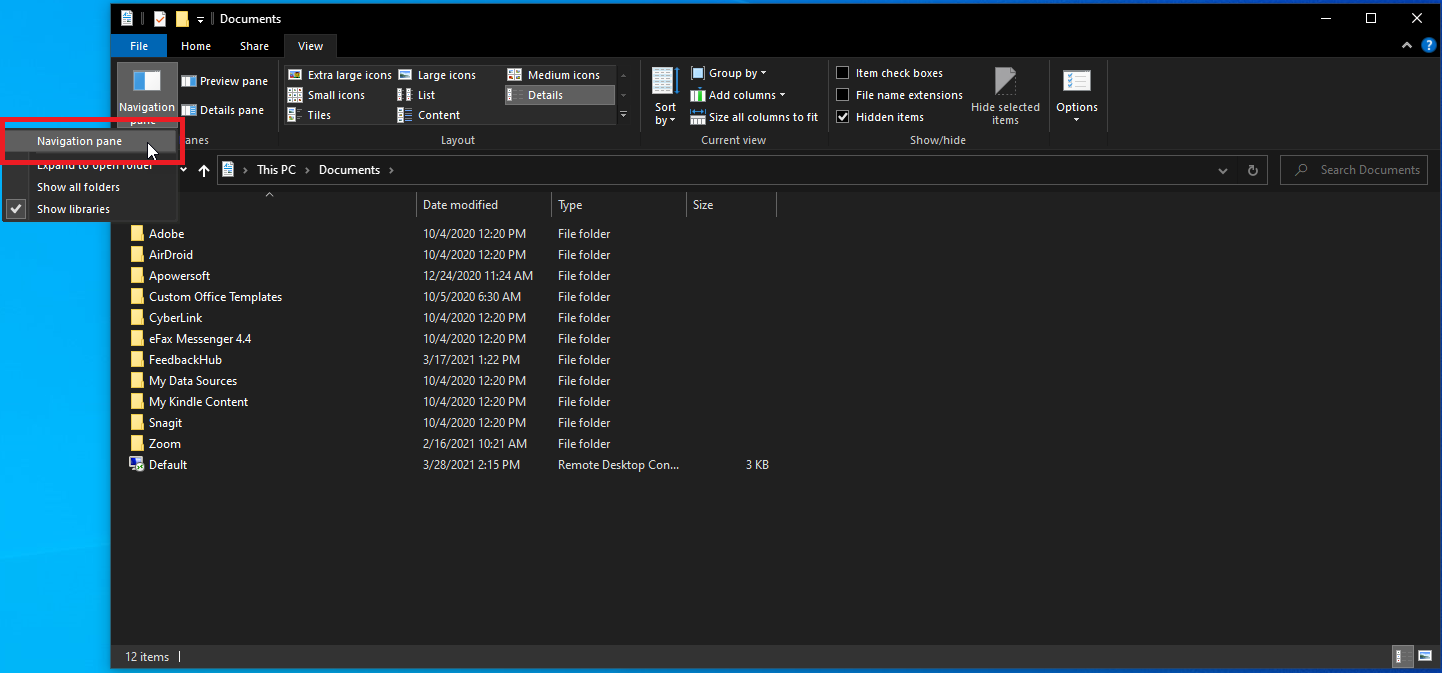Select the CyberLink folder
Image resolution: width=1442 pixels, height=673 pixels.
[176, 318]
